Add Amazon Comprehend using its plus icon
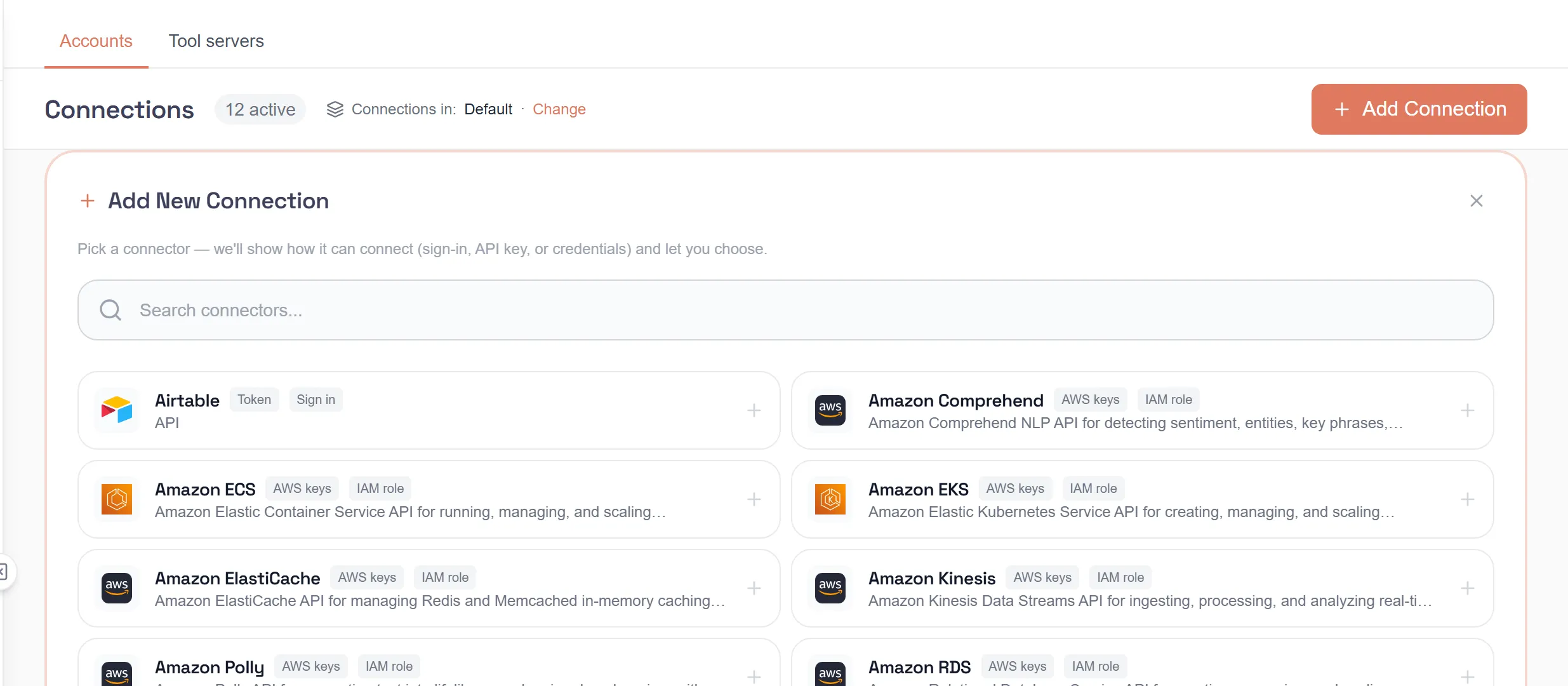This screenshot has height=686, width=1568. coord(1467,410)
